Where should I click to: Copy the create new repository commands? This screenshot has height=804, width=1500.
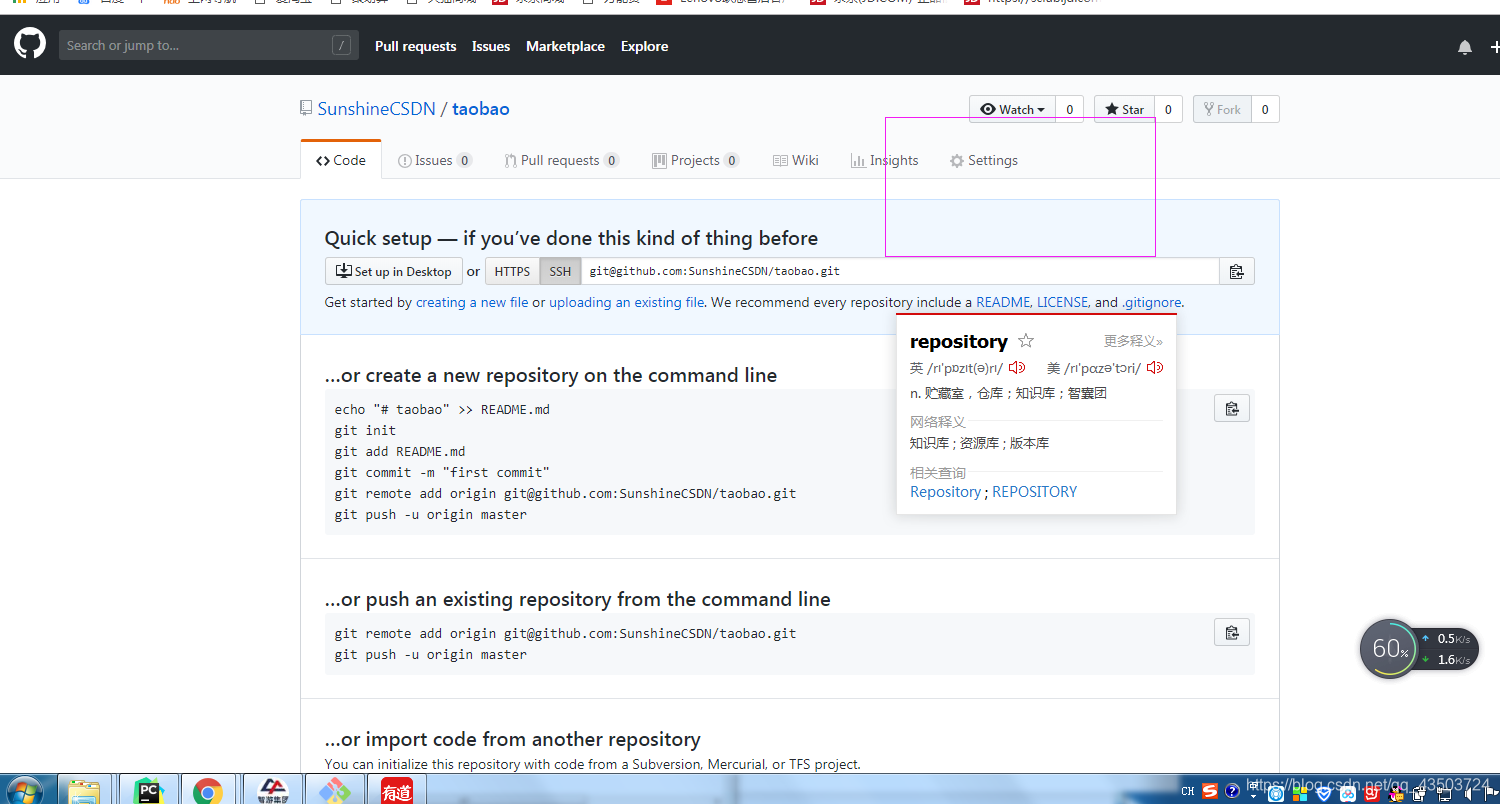click(1232, 408)
